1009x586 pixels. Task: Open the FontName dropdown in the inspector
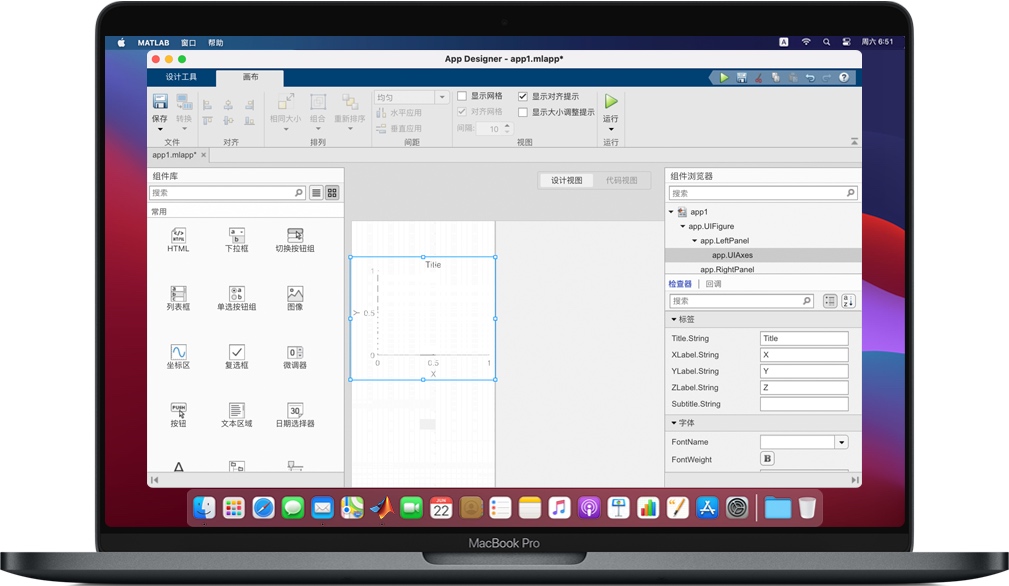click(x=841, y=441)
